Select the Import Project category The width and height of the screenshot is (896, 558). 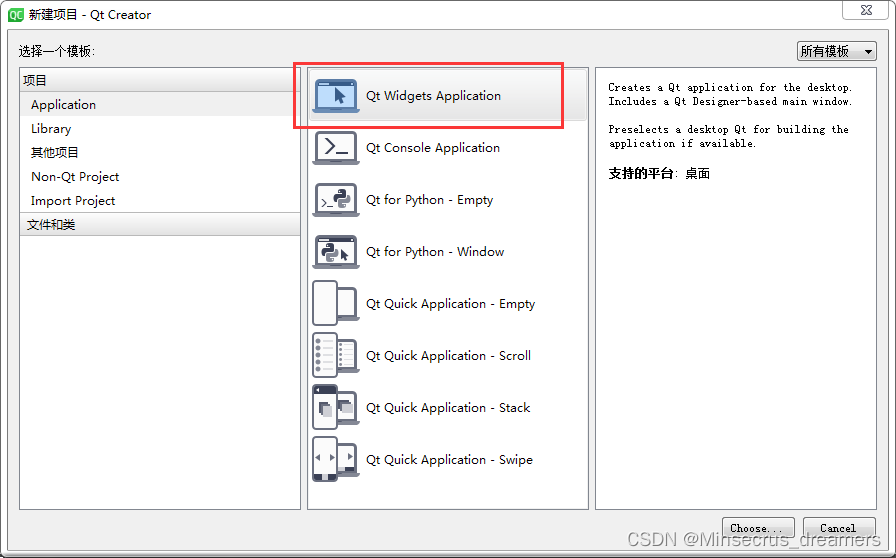159,201
